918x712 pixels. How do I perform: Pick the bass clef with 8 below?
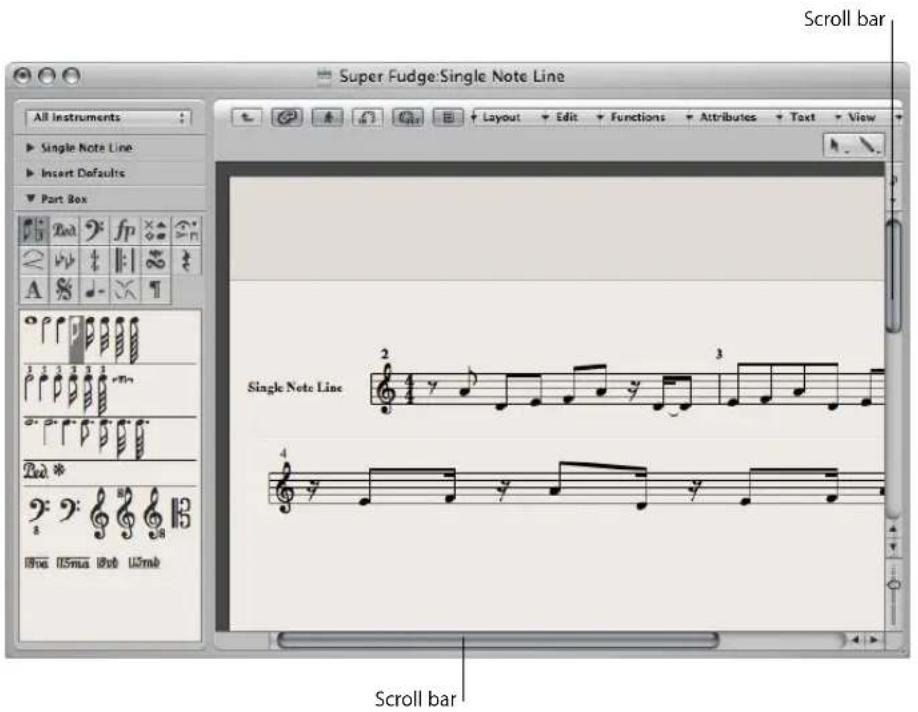[x=38, y=516]
